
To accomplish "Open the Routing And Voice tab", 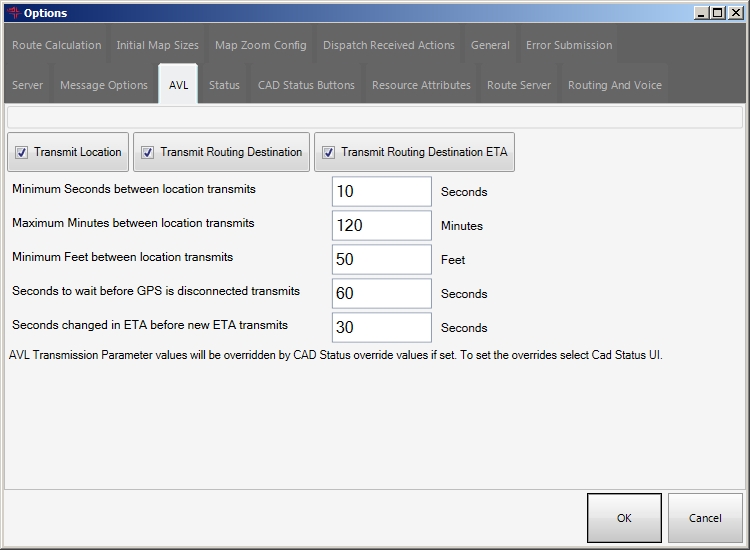I will (x=614, y=85).
